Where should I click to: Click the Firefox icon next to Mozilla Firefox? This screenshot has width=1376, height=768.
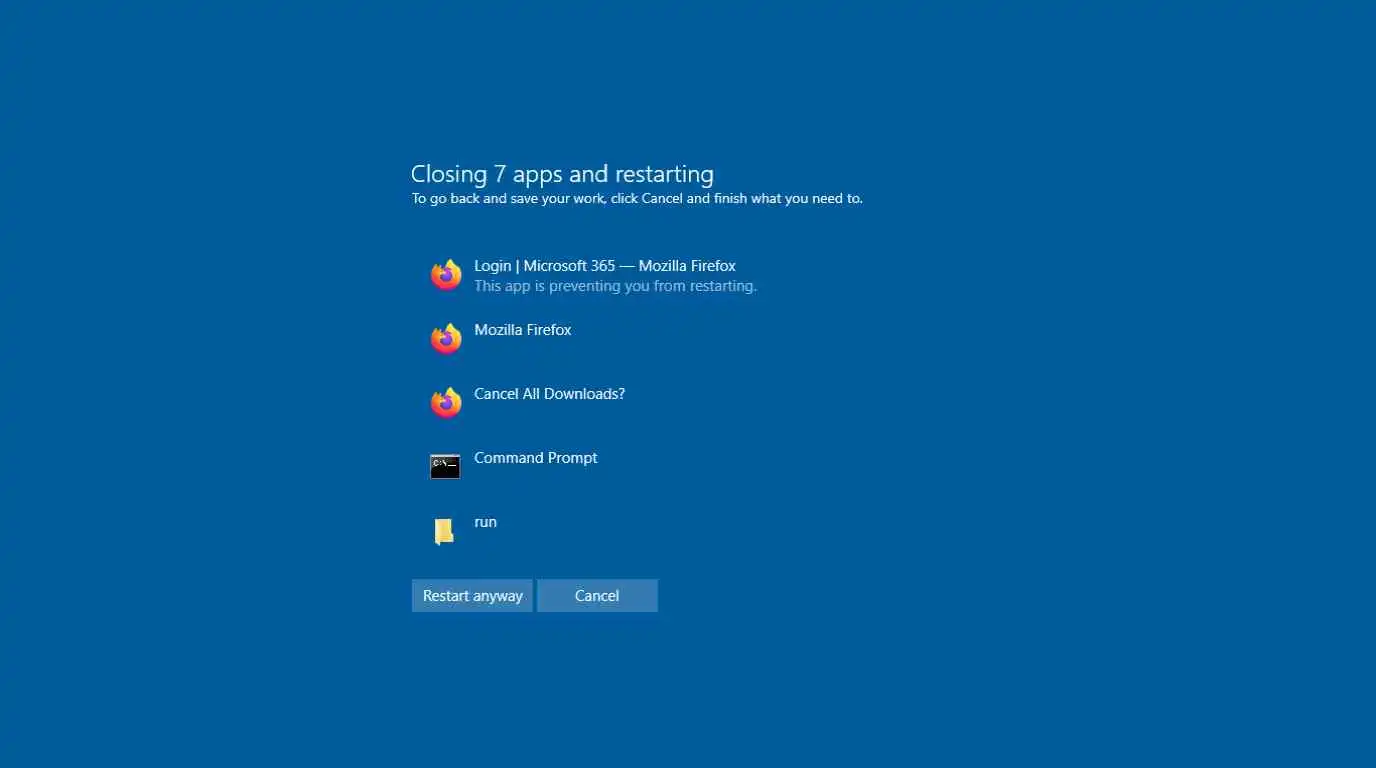click(446, 339)
